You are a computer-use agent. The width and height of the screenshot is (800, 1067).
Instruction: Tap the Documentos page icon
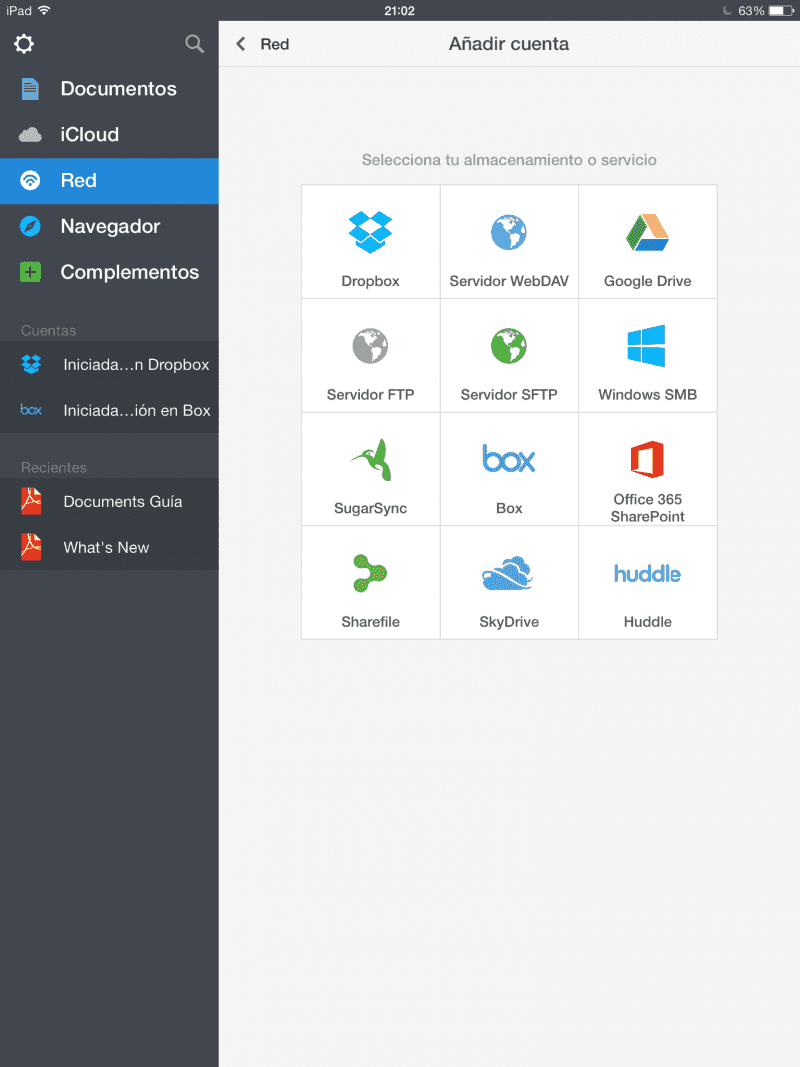[30, 89]
